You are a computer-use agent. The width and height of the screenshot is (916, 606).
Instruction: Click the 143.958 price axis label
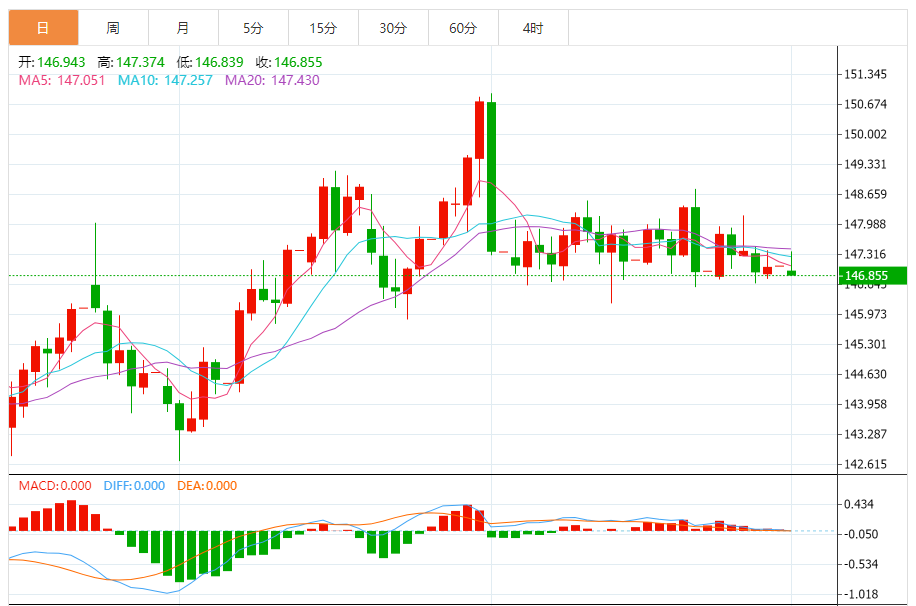pos(865,404)
